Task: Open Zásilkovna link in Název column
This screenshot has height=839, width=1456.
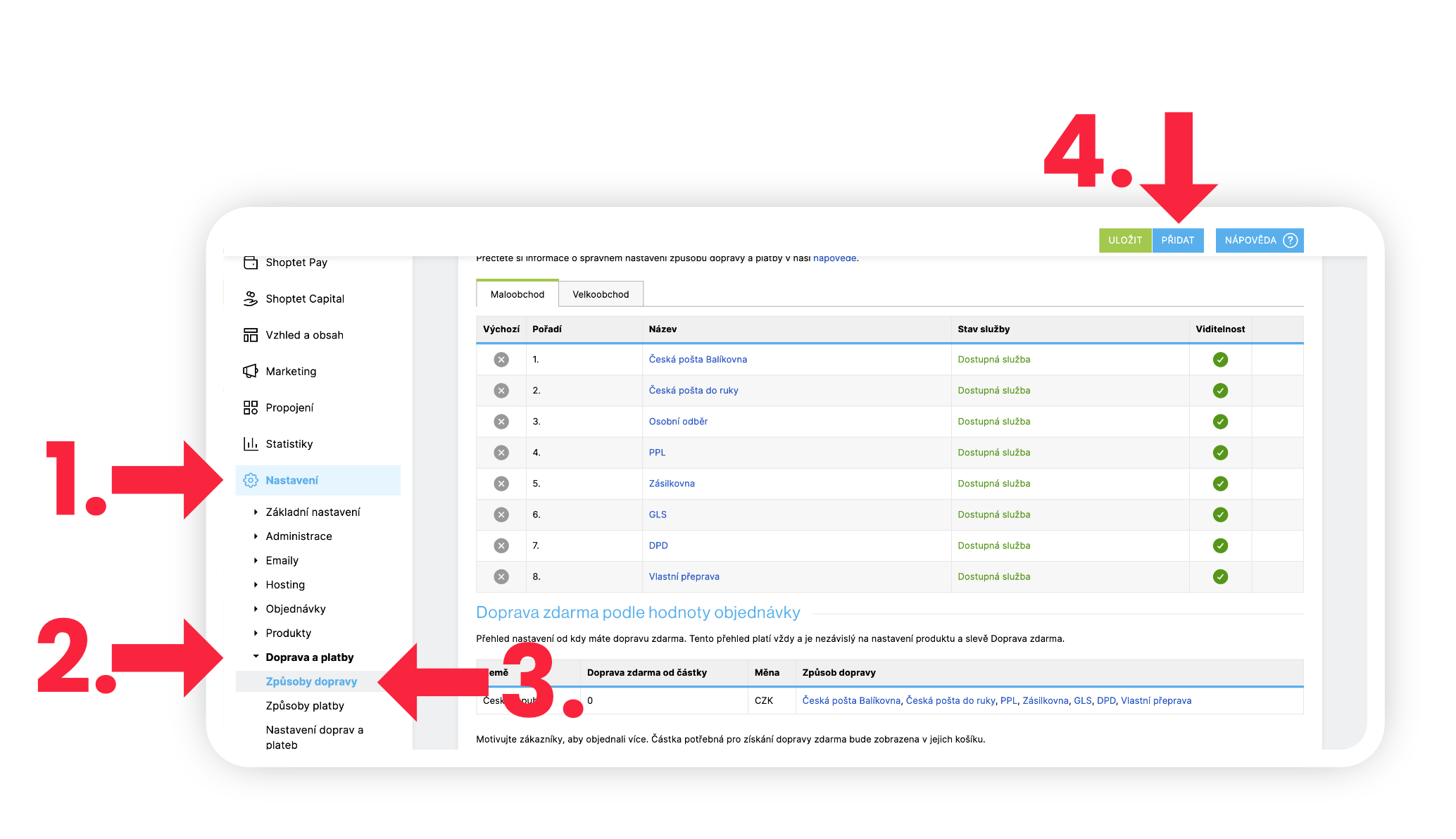Action: [672, 484]
